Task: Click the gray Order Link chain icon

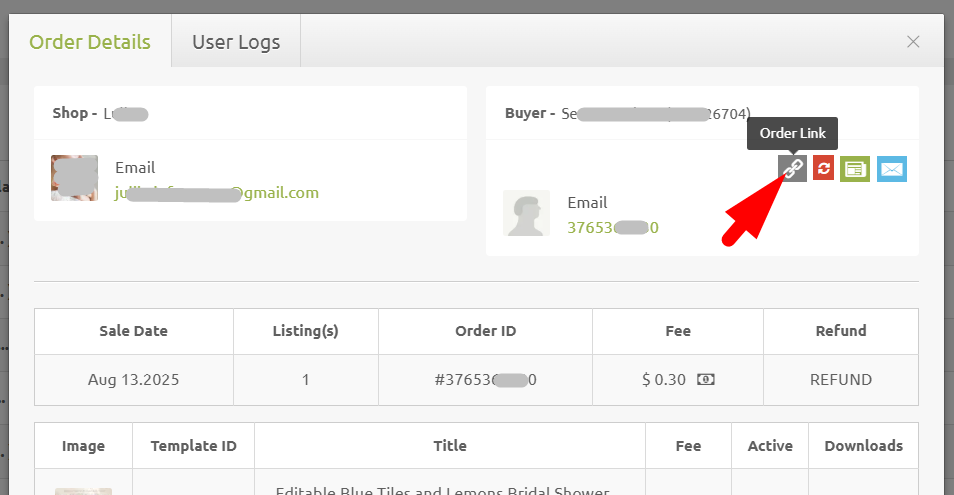Action: click(x=792, y=168)
